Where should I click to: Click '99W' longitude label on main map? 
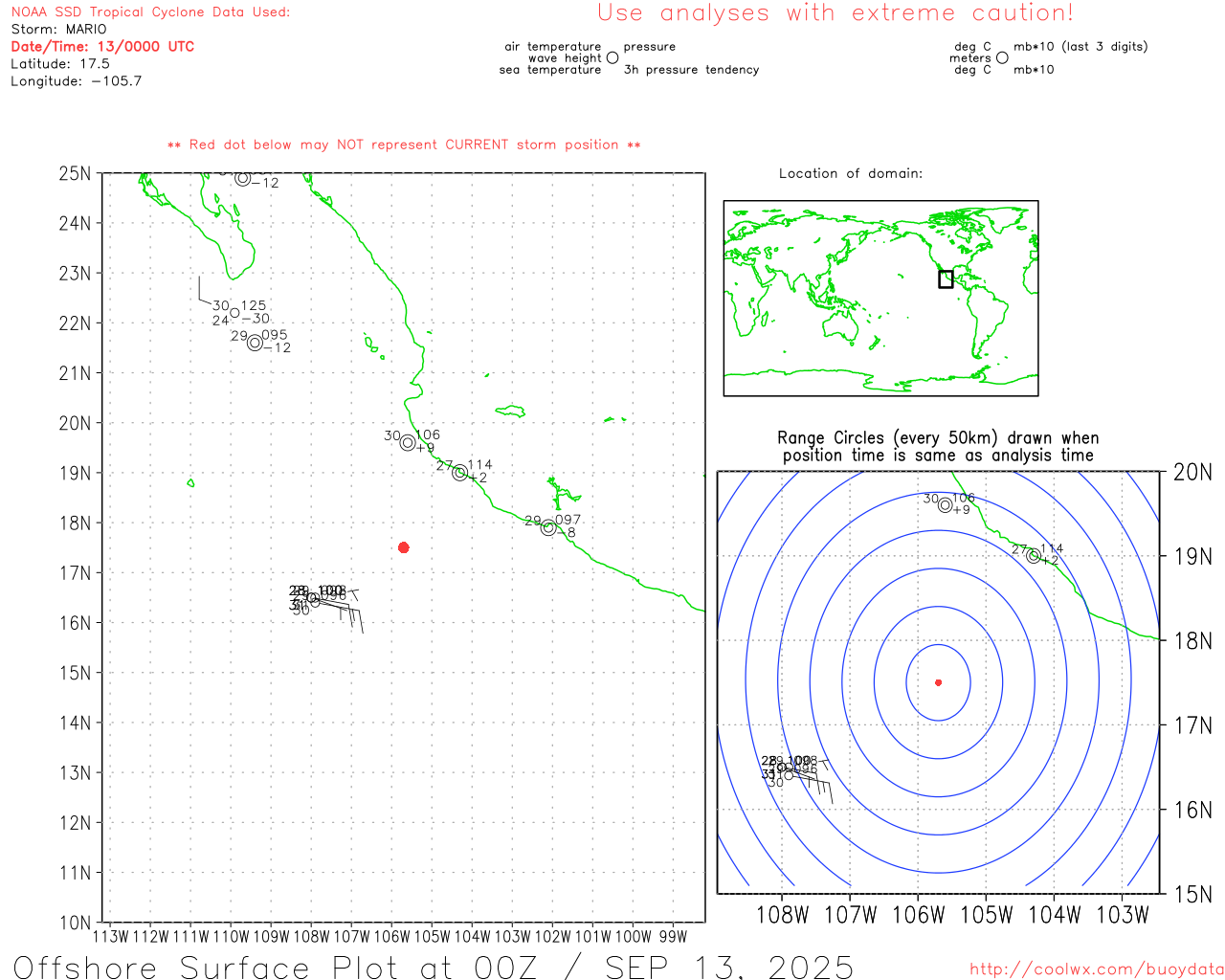pyautogui.click(x=673, y=937)
